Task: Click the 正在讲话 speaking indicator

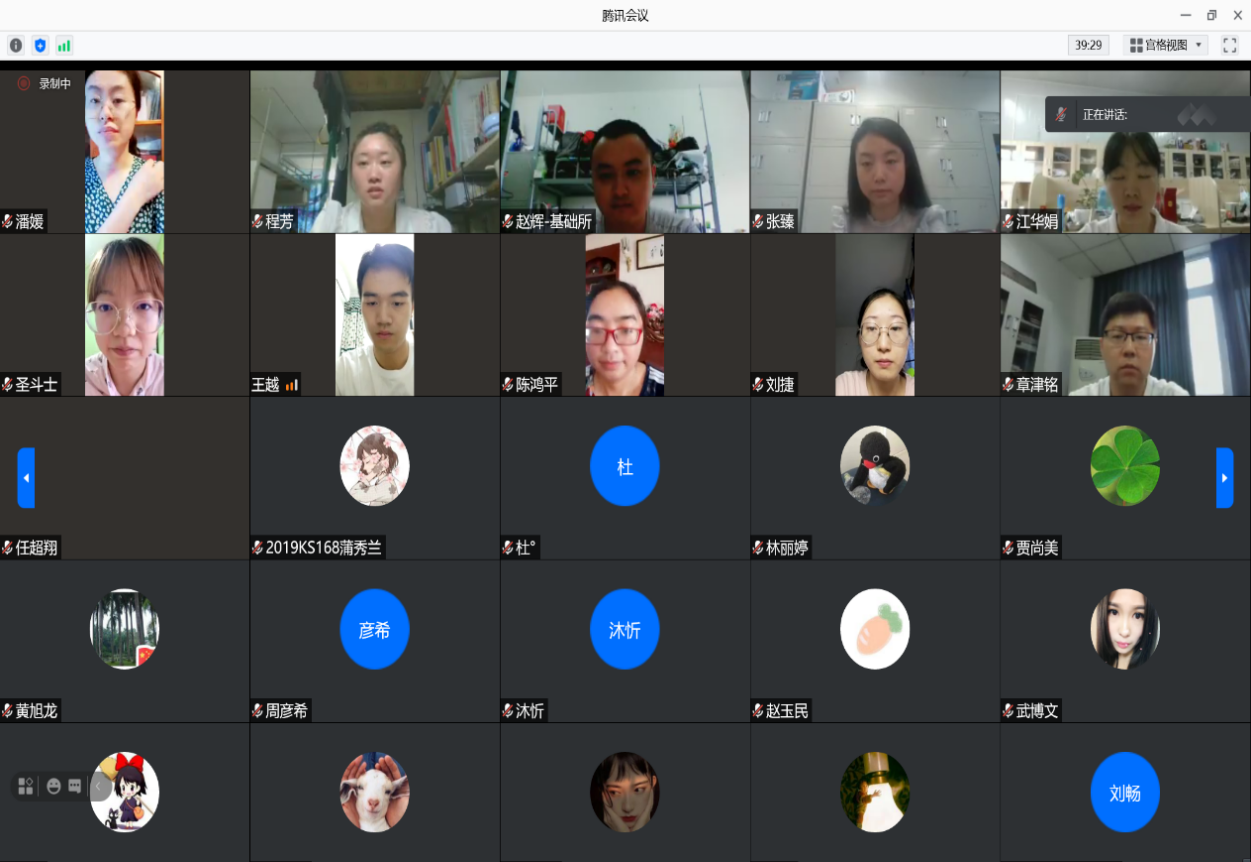Action: [x=1105, y=114]
